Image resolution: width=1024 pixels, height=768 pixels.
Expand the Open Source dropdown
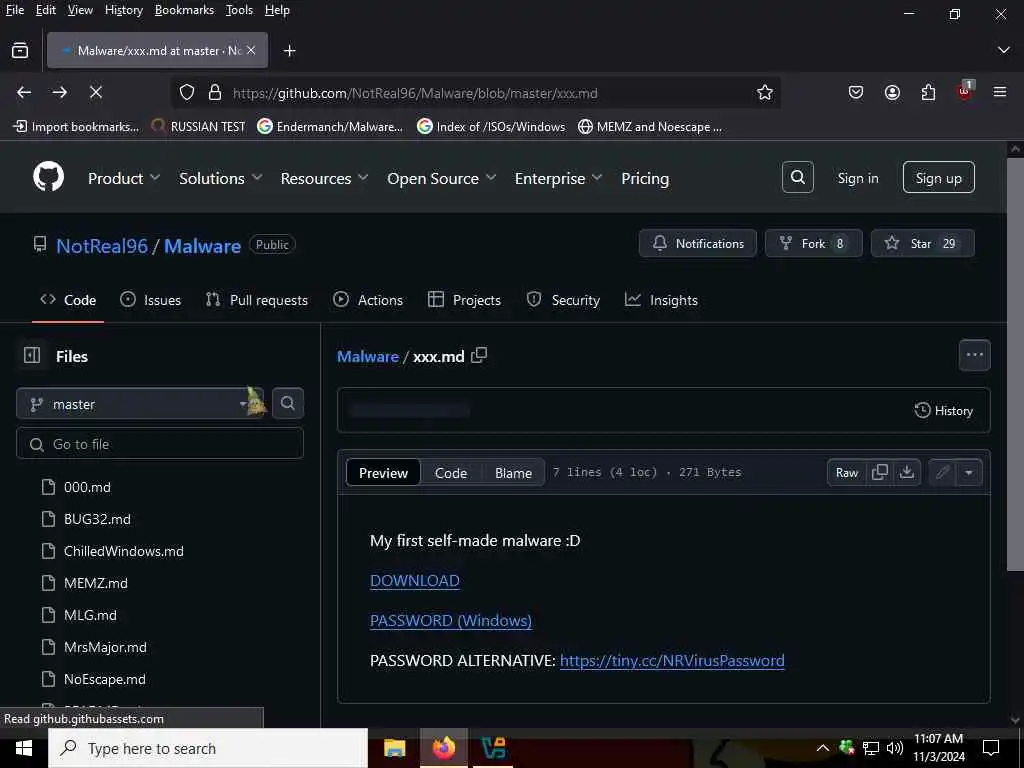coord(441,178)
